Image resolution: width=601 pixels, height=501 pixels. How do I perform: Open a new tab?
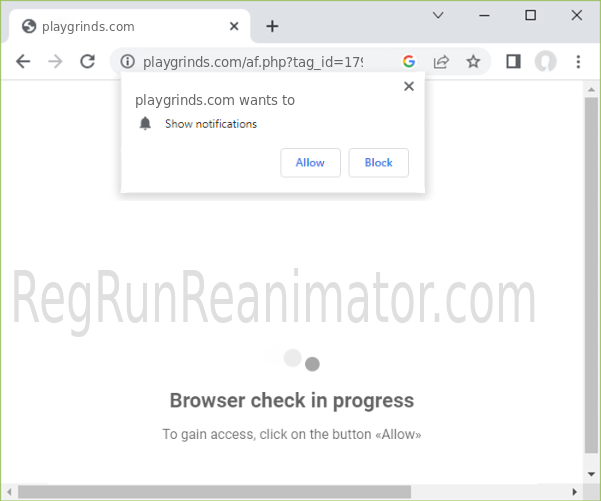[x=272, y=26]
